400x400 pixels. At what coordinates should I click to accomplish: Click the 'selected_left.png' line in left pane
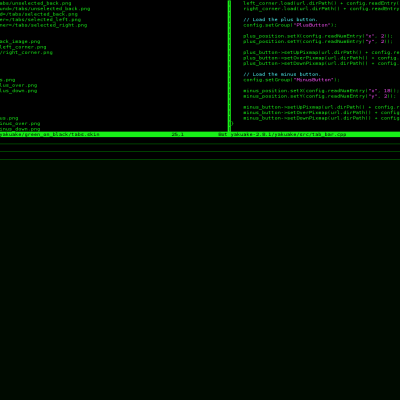coord(40,20)
